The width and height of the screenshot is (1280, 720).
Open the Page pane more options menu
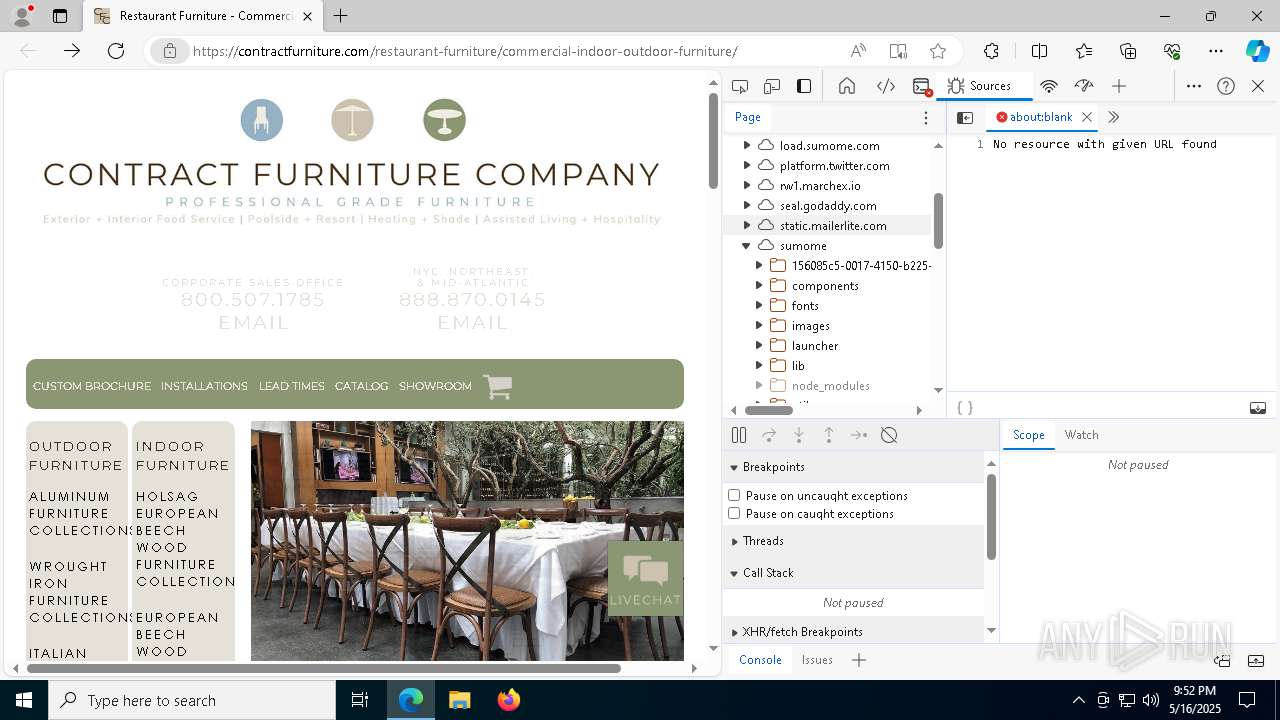pos(926,117)
